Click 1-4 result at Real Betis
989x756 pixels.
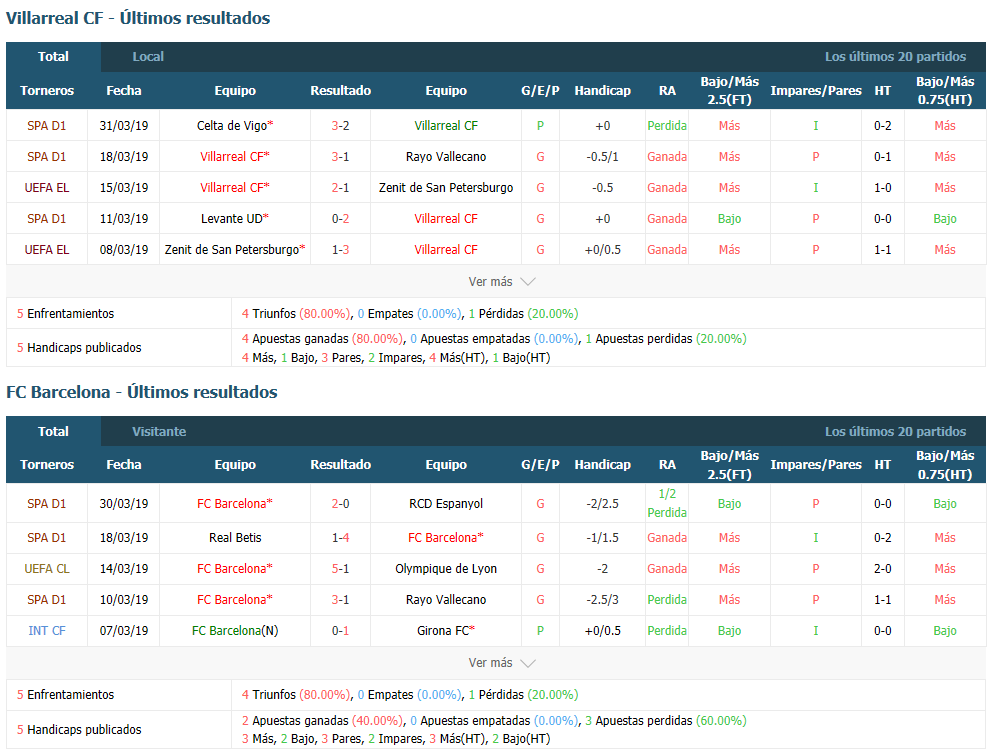(x=341, y=538)
